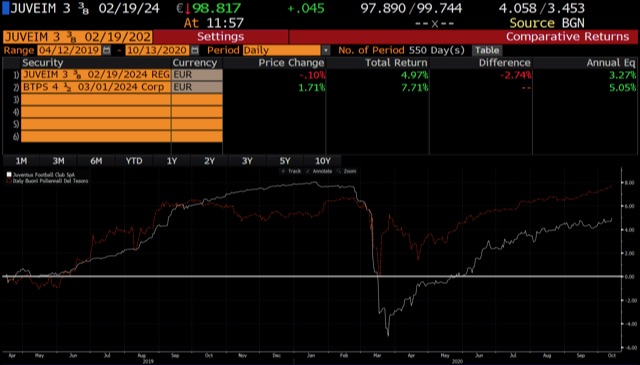Click the +.045 price change in header
Screen dimensions: 640x365
click(x=306, y=8)
